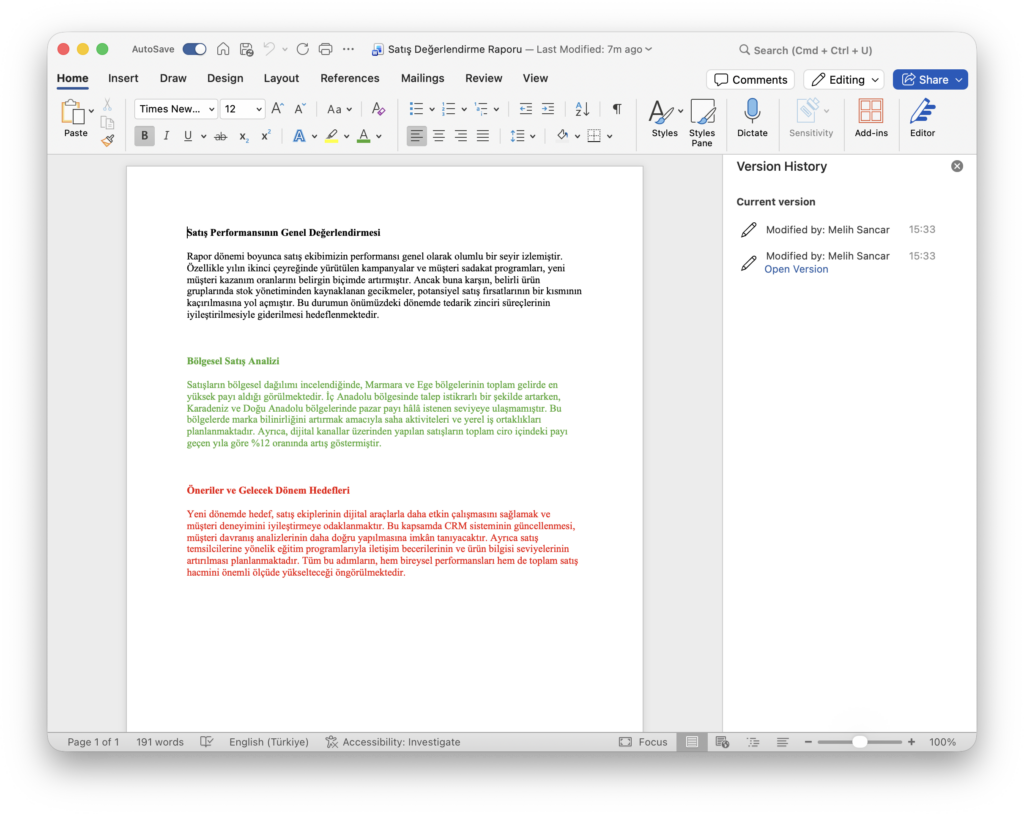Open the Layout tab
This screenshot has height=814, width=1024.
[281, 78]
